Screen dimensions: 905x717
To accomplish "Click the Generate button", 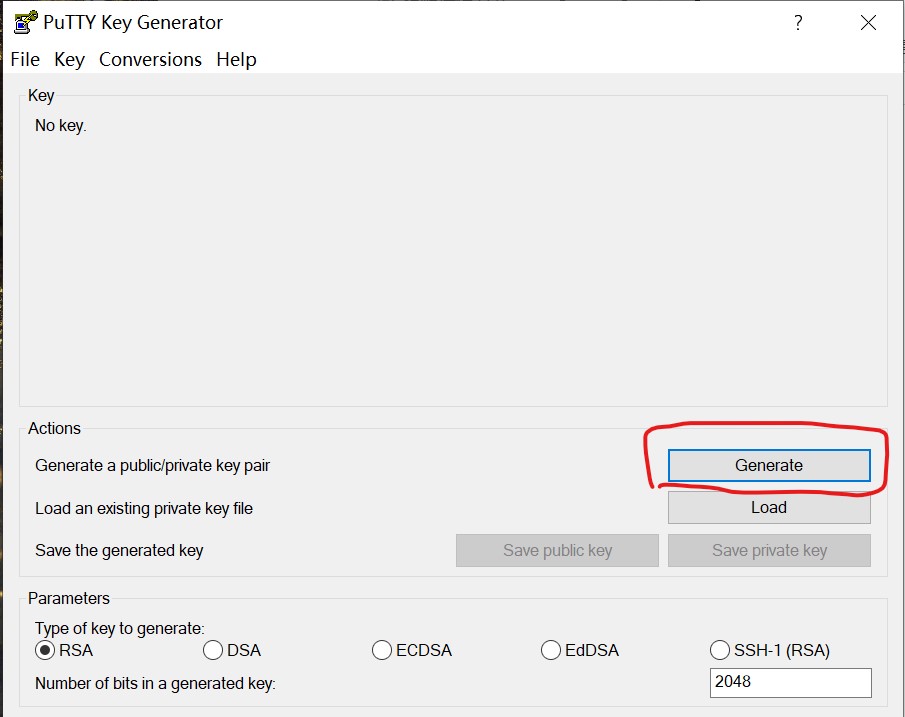I will 769,465.
